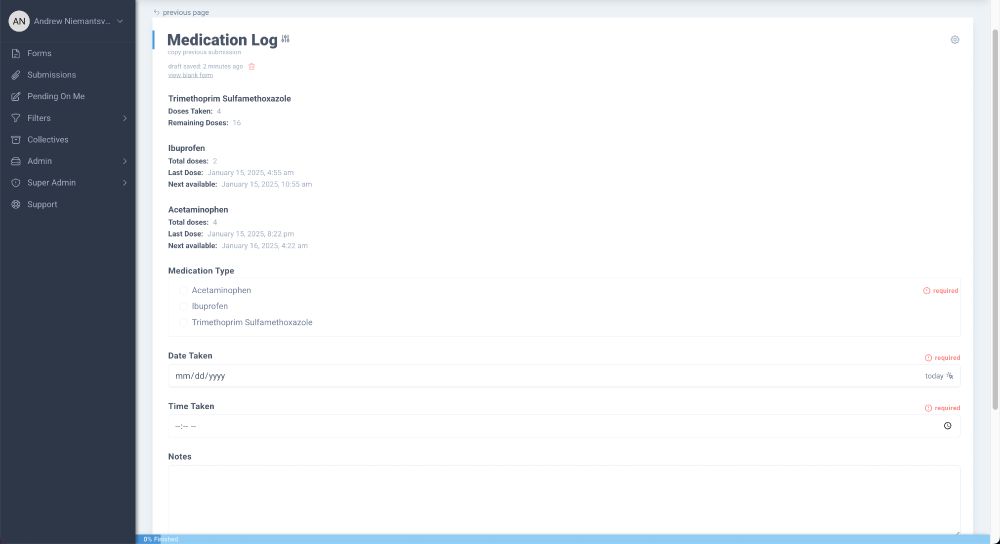Image resolution: width=1000 pixels, height=544 pixels.
Task: Click the 0% Finished progress bar
Action: click(564, 540)
